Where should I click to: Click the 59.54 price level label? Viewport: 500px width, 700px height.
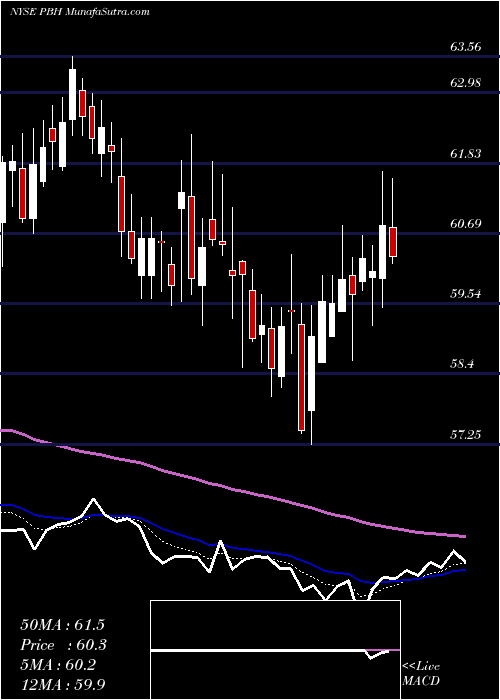466,294
